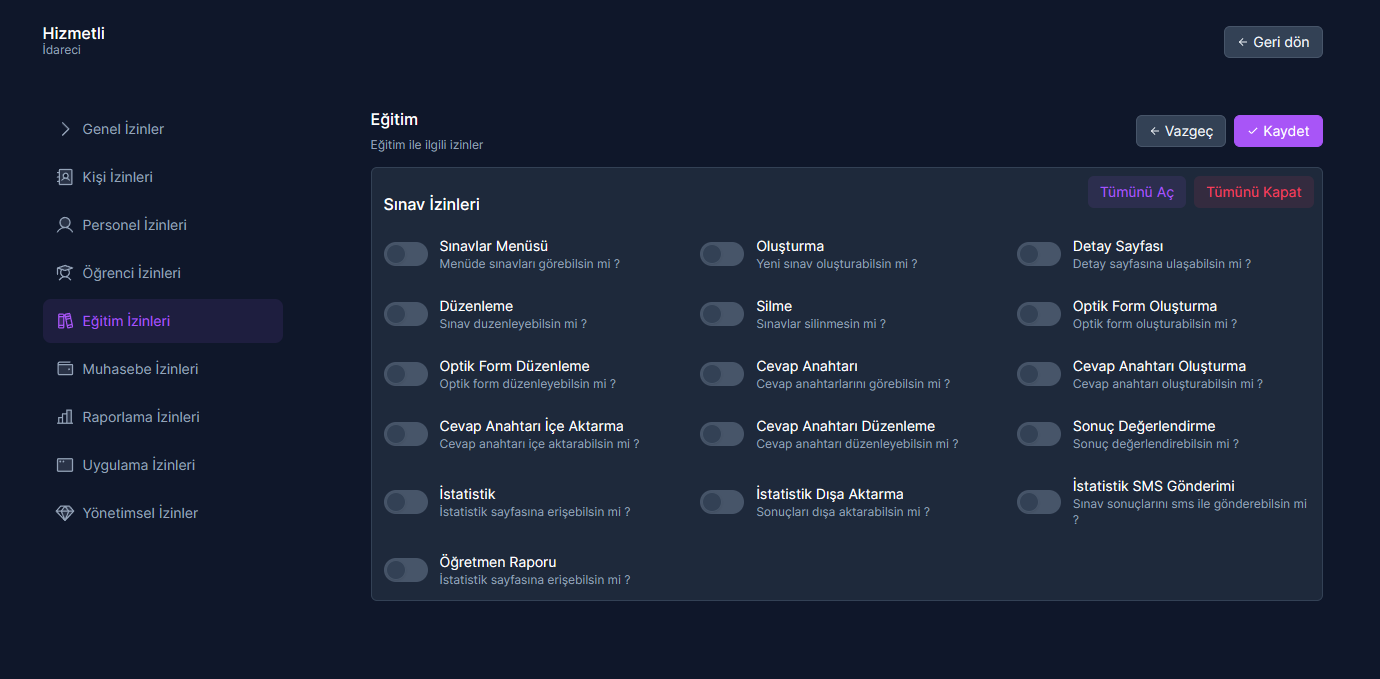Open the Genel İzinler section
1380x679 pixels.
click(x=163, y=129)
